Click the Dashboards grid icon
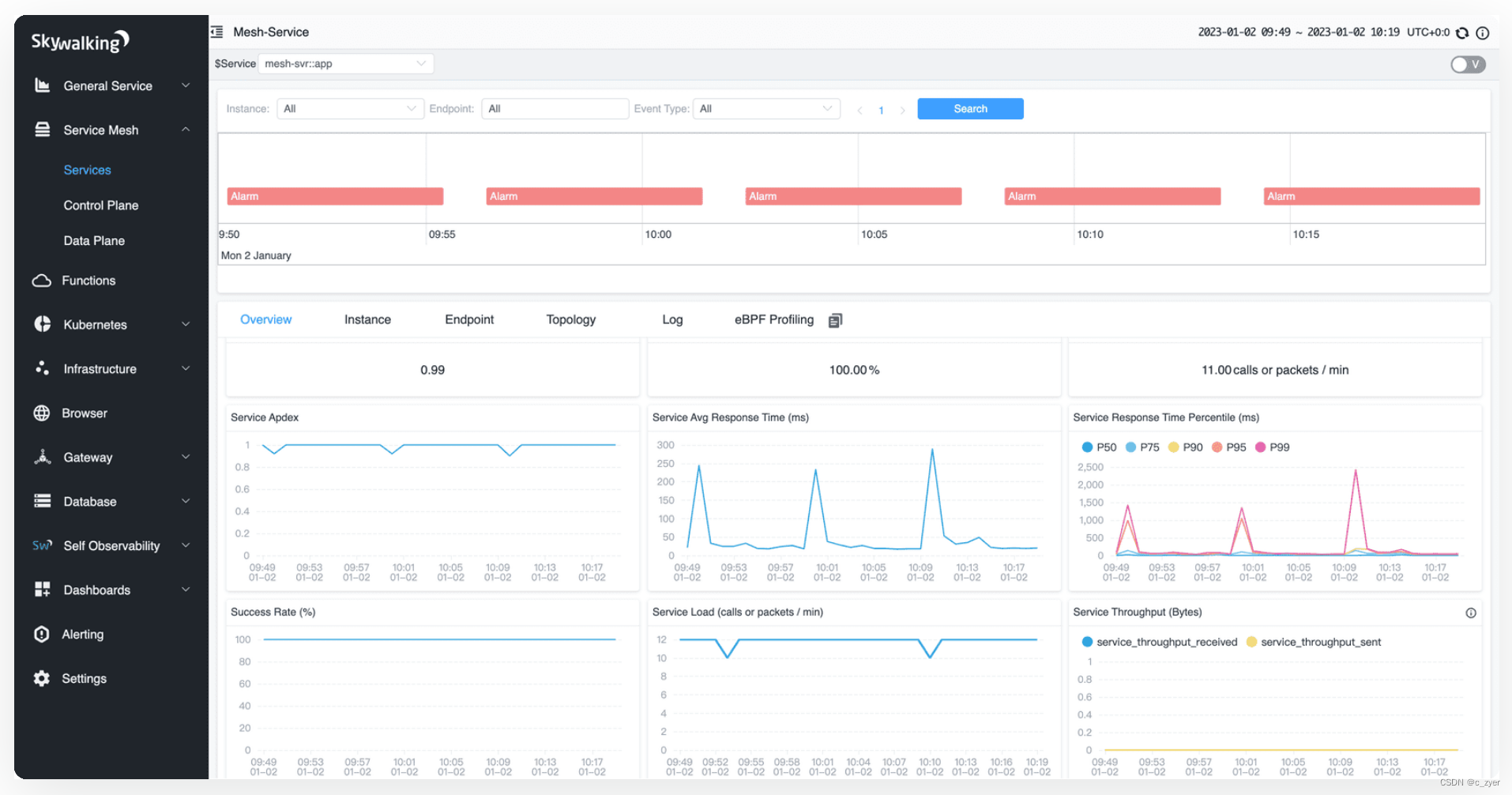This screenshot has height=795, width=1512. tap(42, 590)
